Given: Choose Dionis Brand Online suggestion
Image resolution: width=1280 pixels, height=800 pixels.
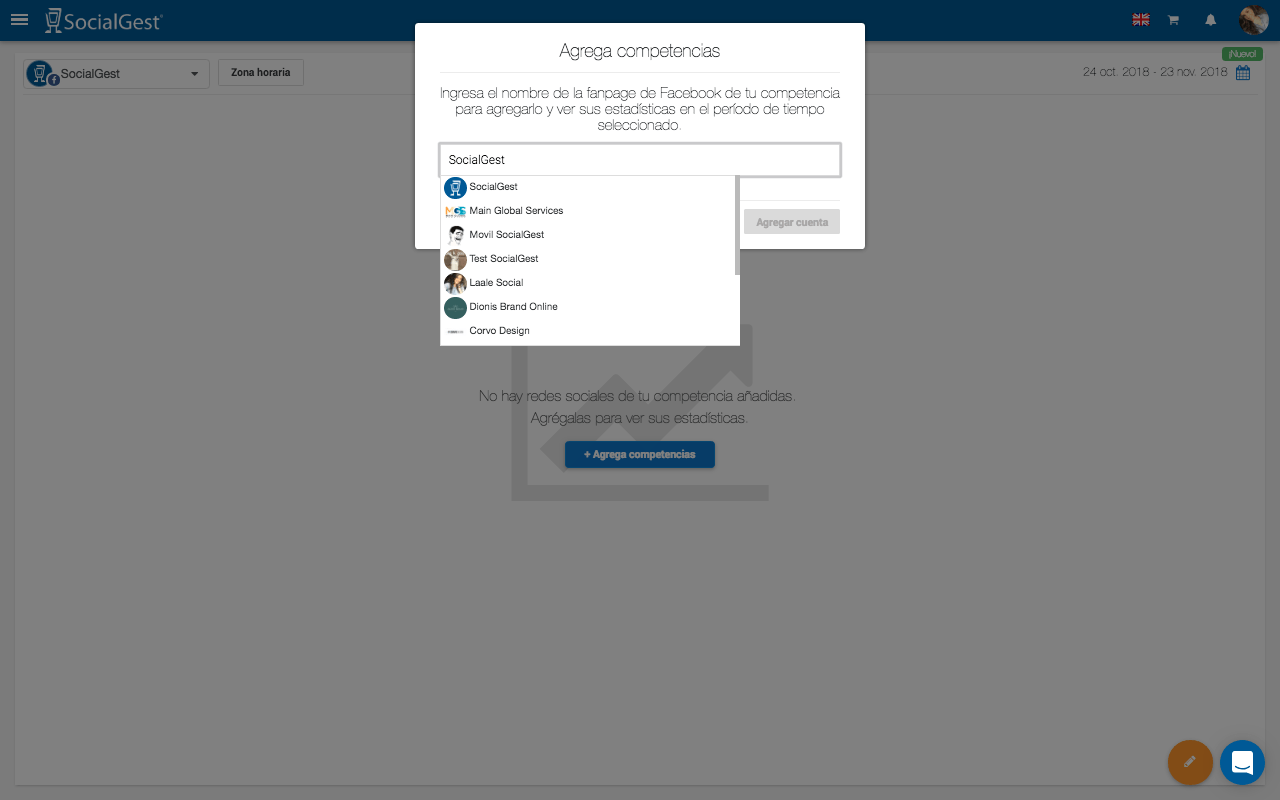Looking at the screenshot, I should pos(588,307).
